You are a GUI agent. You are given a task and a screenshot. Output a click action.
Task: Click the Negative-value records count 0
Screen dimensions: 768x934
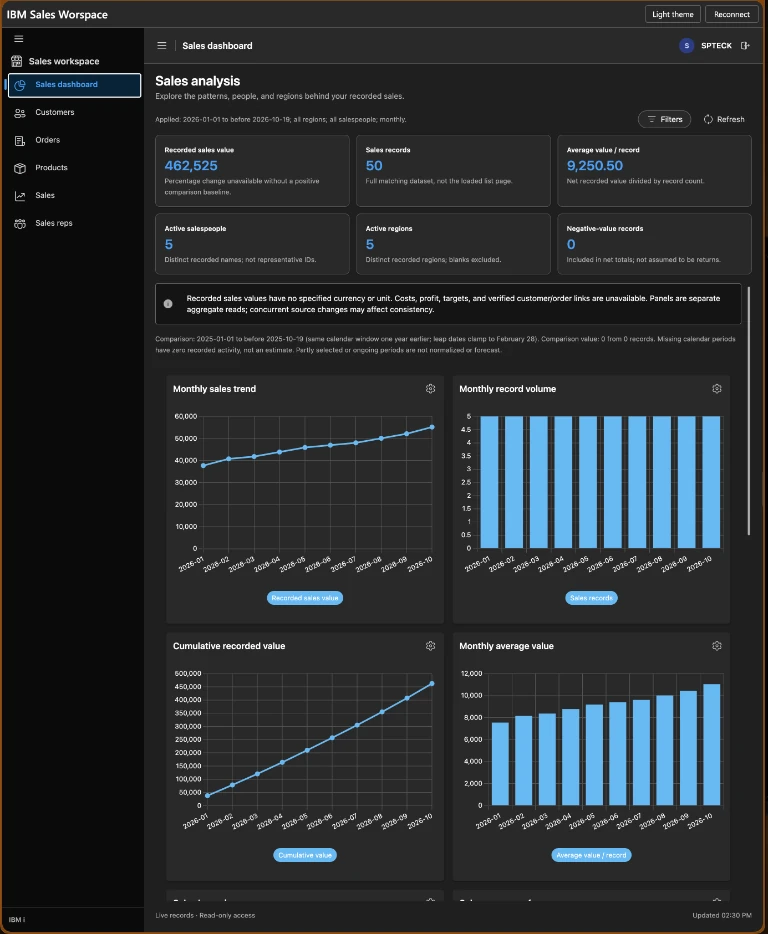point(571,245)
